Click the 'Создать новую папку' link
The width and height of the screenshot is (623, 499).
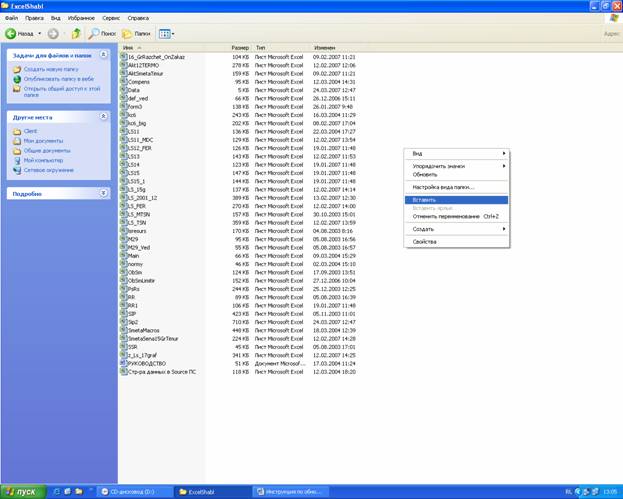(x=50, y=69)
